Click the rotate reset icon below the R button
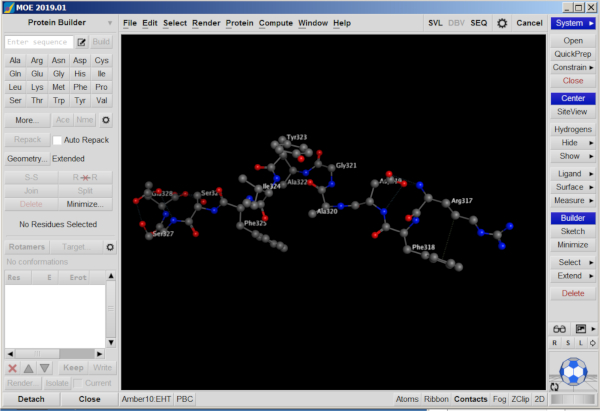 point(554,386)
